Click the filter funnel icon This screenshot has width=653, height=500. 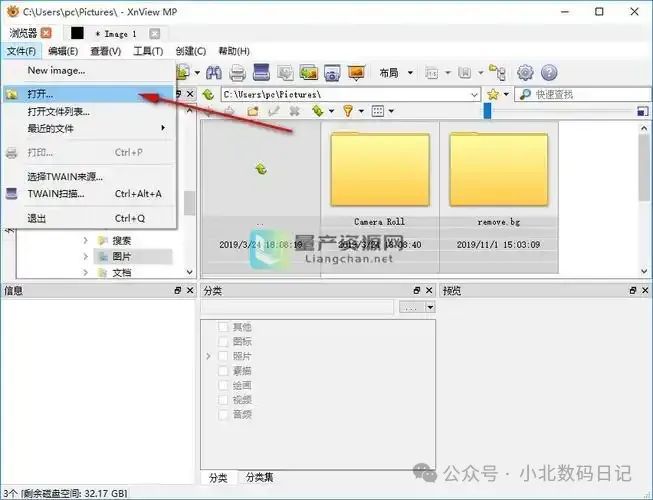coord(348,111)
